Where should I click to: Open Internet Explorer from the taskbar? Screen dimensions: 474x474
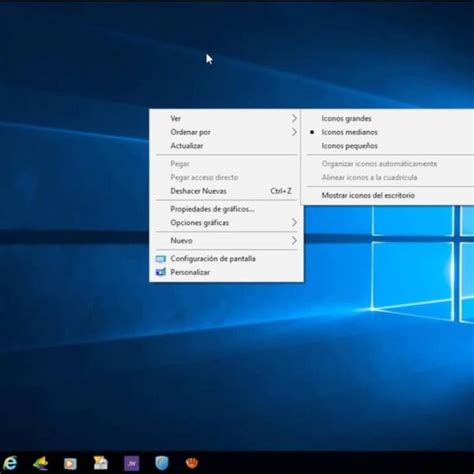click(x=10, y=463)
